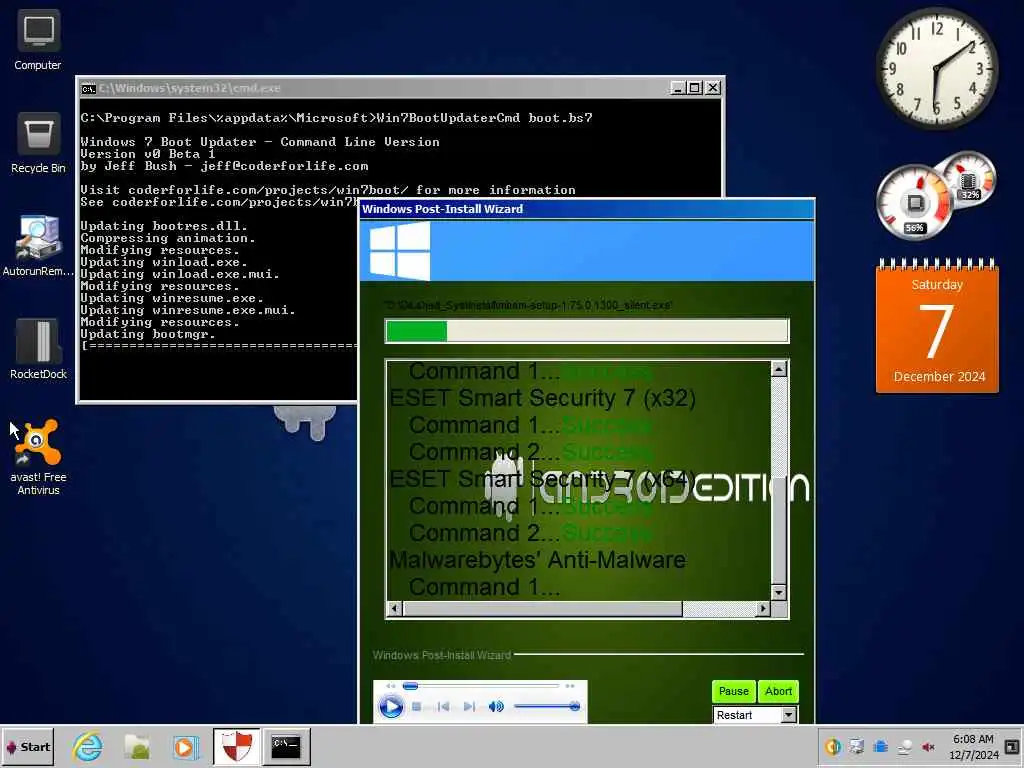The width and height of the screenshot is (1024, 768).
Task: Switch to Post-Install Wizard shield taskbar item
Action: [x=236, y=746]
